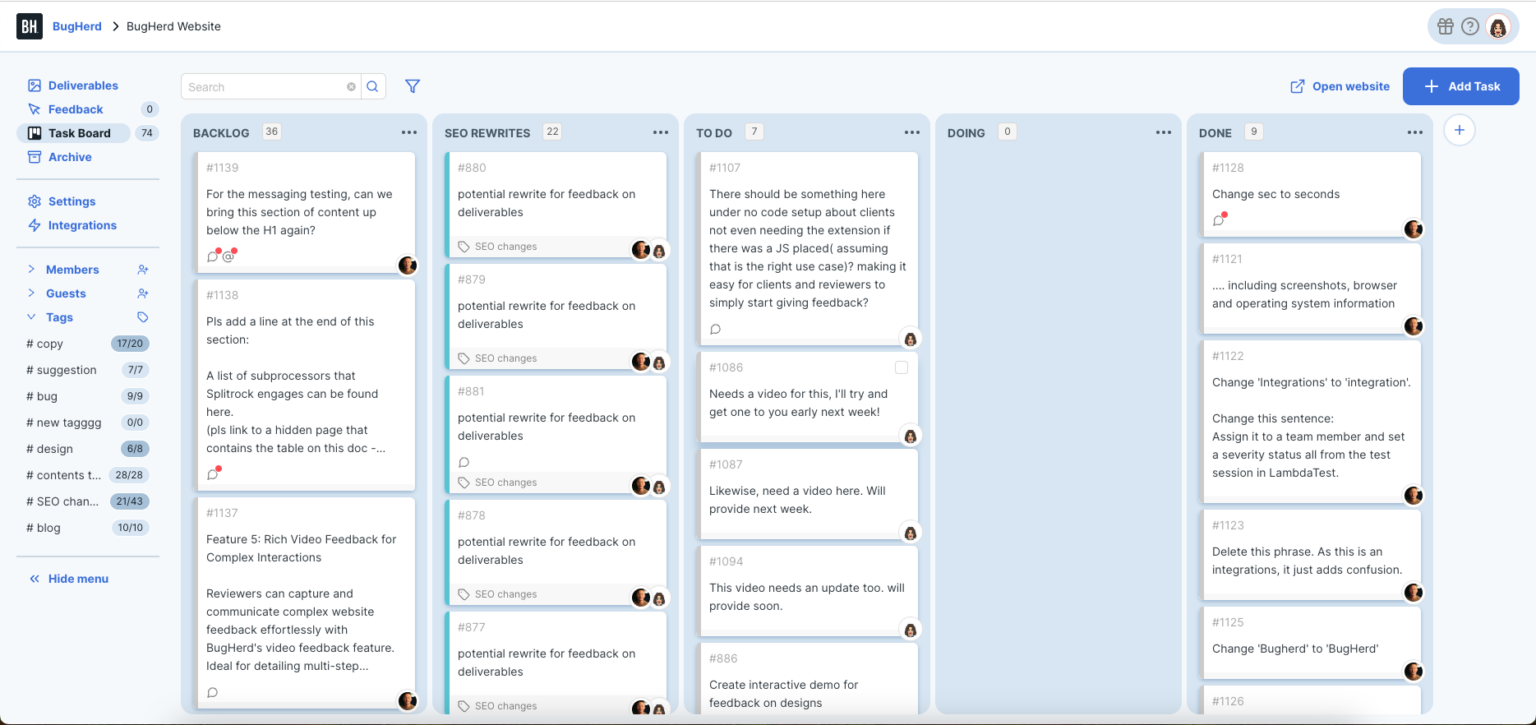Image resolution: width=1536 pixels, height=725 pixels.
Task: Click the Settings gear icon
Action: (x=34, y=201)
